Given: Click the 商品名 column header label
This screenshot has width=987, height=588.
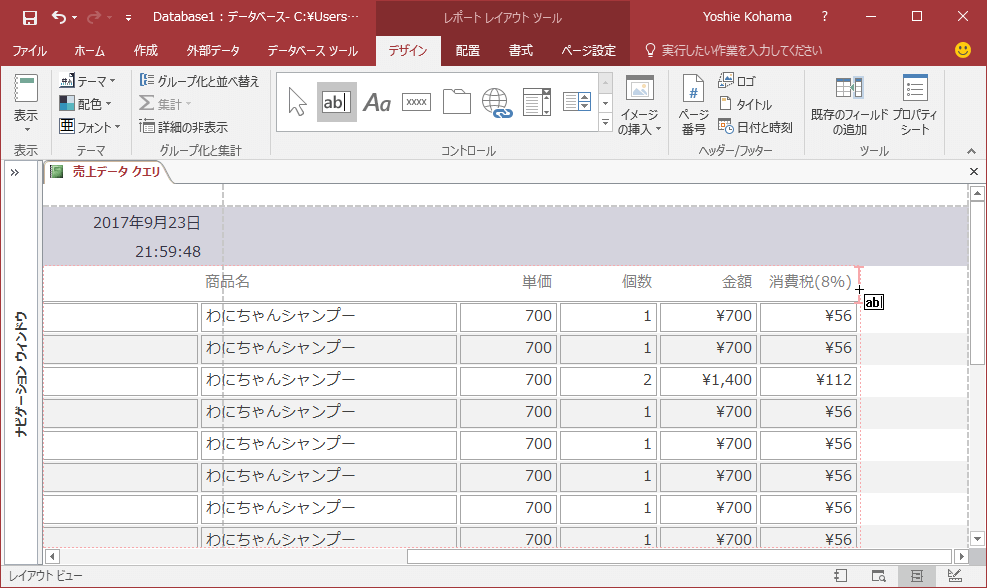Looking at the screenshot, I should (x=227, y=281).
